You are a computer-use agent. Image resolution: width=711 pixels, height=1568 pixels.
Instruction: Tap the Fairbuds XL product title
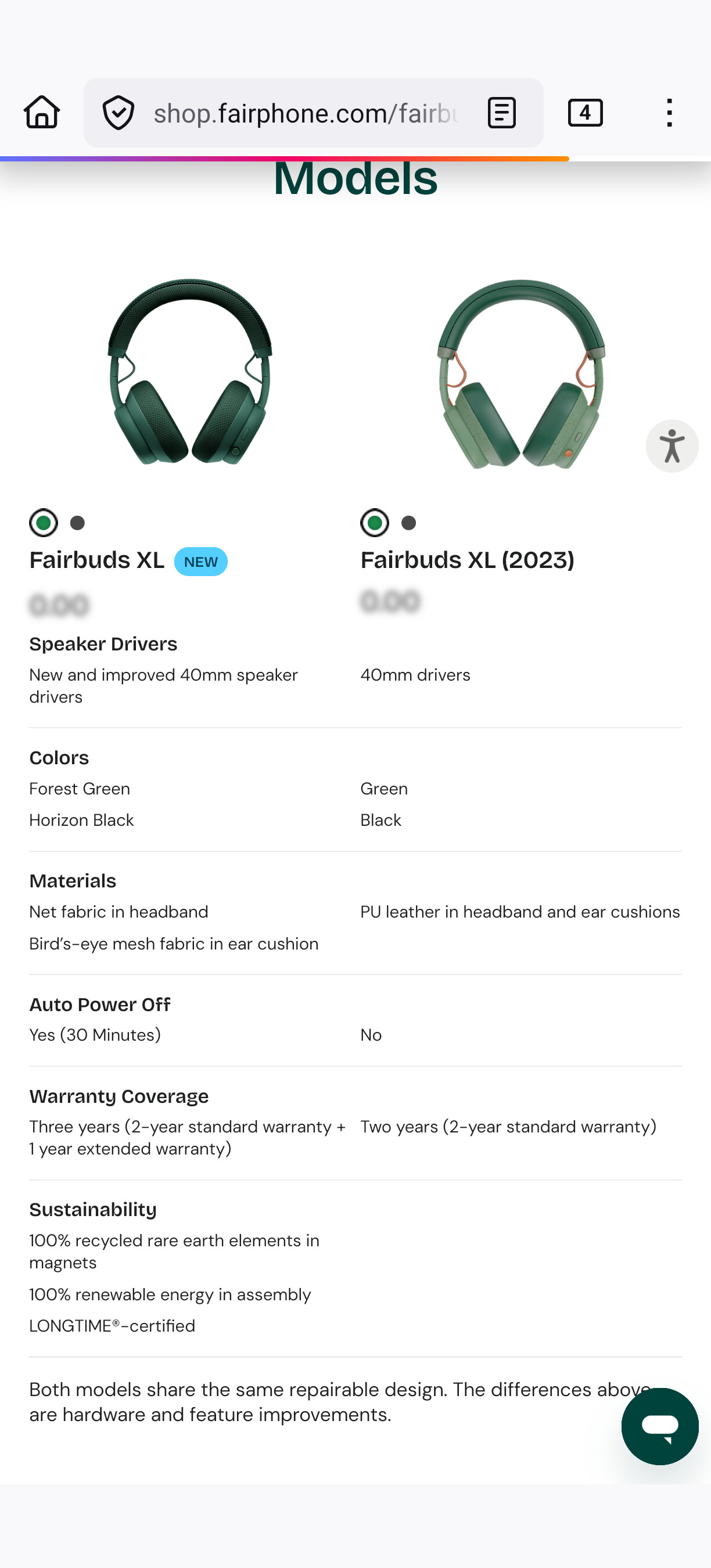coord(97,560)
